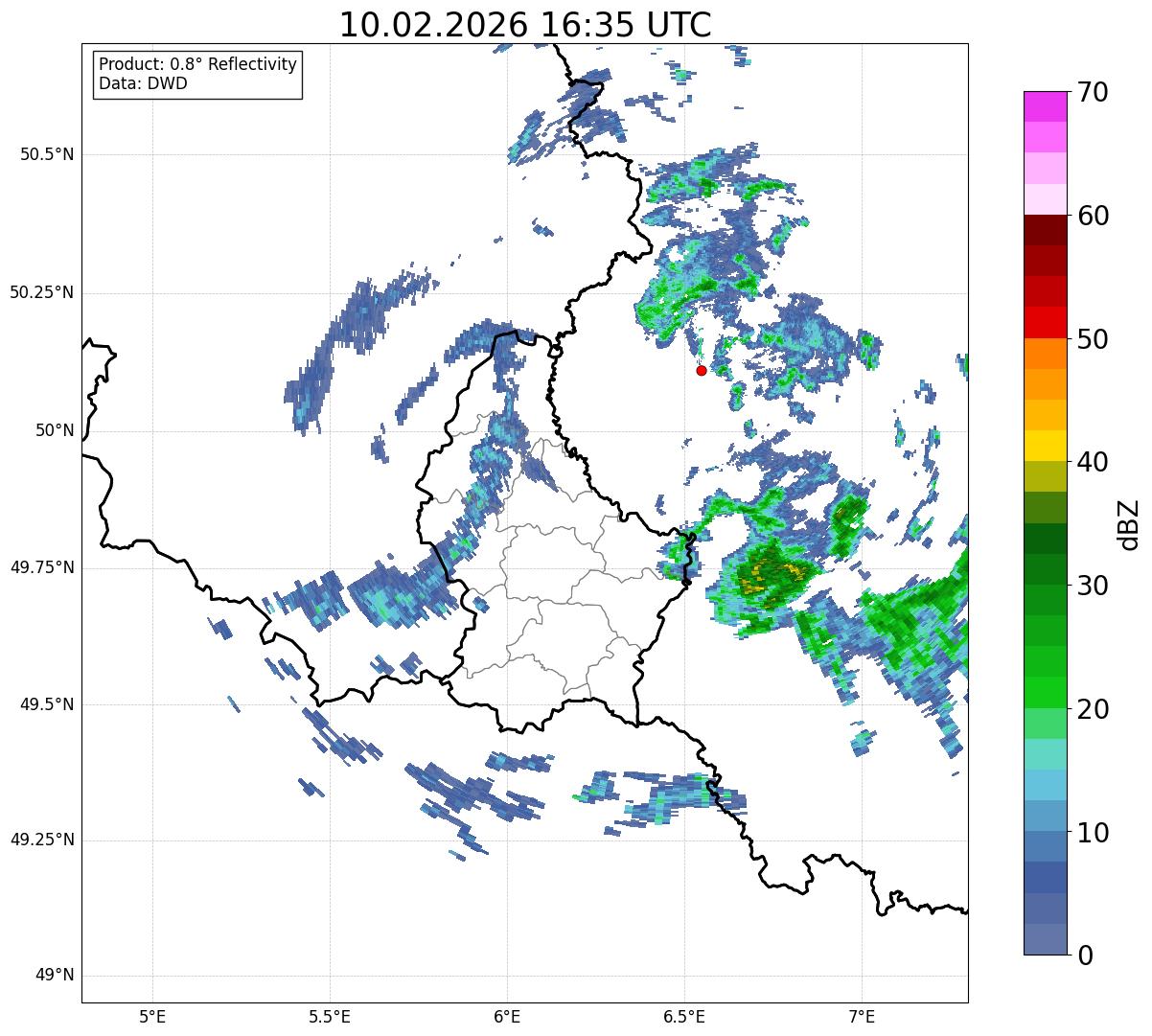Click the 'Data: DWD' text
1152x1036 pixels.
click(143, 83)
